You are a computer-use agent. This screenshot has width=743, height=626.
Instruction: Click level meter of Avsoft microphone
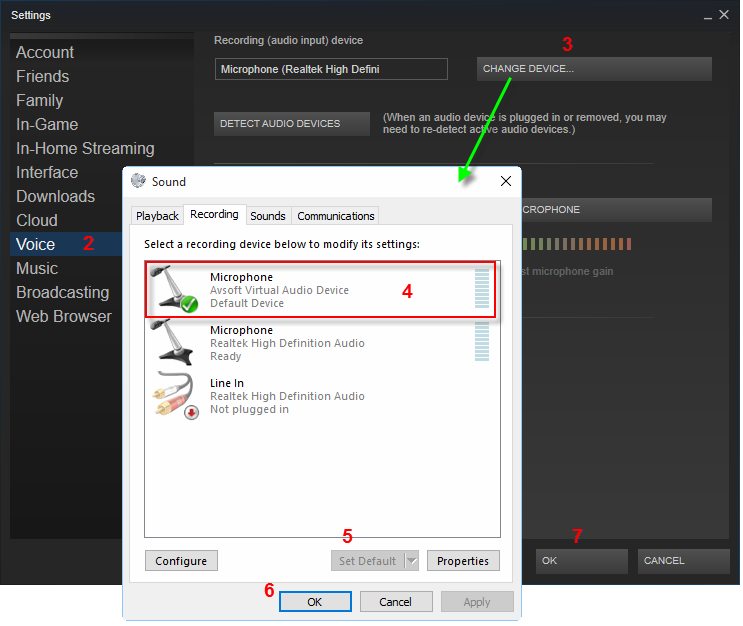tap(482, 289)
